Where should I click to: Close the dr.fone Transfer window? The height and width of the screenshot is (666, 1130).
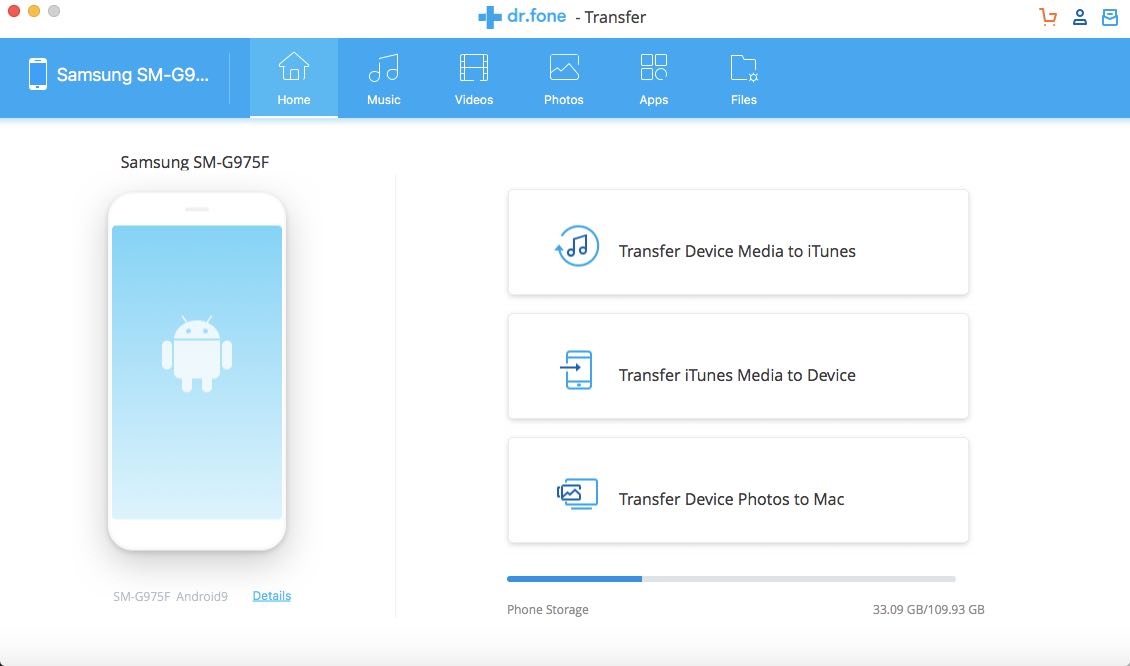click(x=14, y=11)
